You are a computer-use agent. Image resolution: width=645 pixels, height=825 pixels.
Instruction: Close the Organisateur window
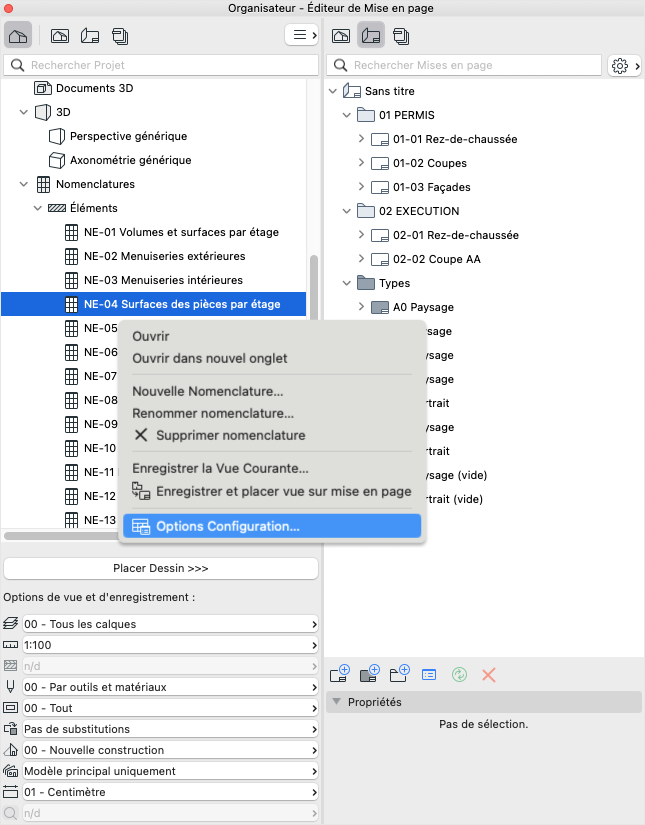coord(8,8)
